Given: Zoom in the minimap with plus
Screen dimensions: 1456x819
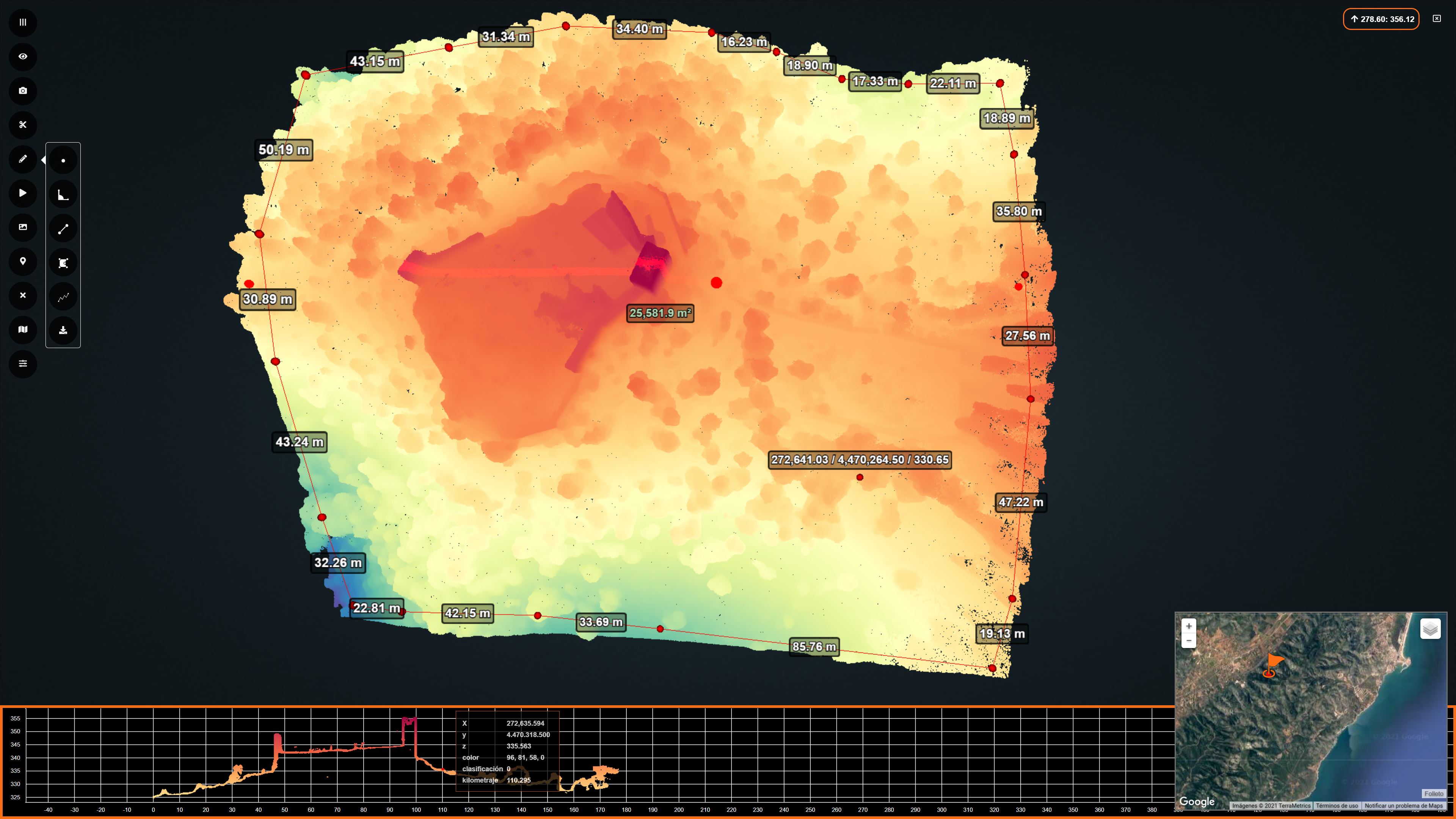Looking at the screenshot, I should tap(1189, 626).
